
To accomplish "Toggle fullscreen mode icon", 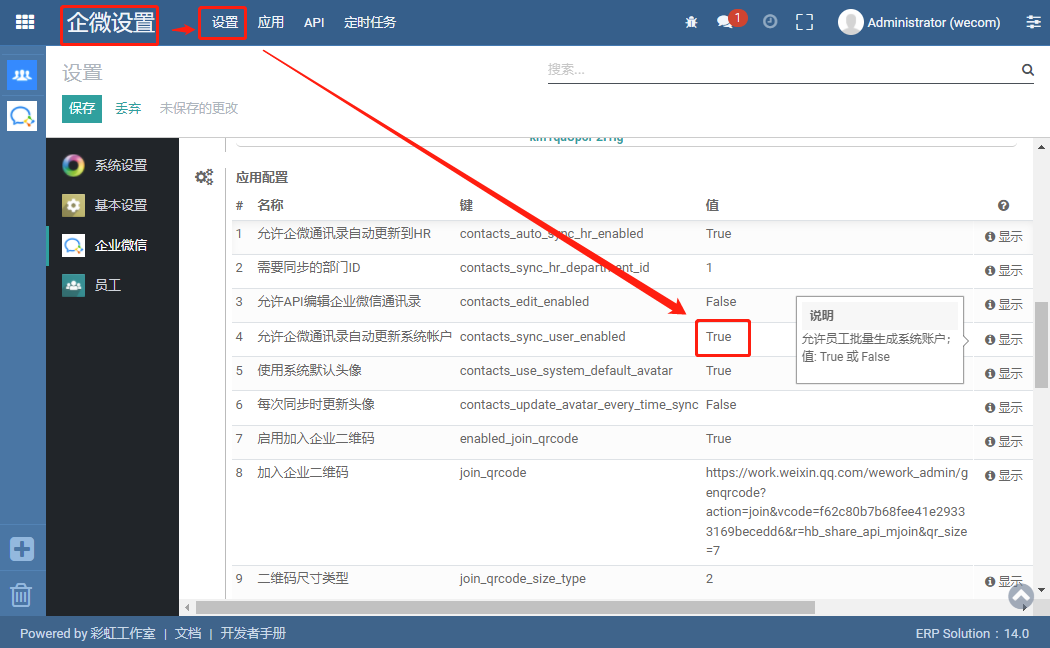I will (804, 22).
